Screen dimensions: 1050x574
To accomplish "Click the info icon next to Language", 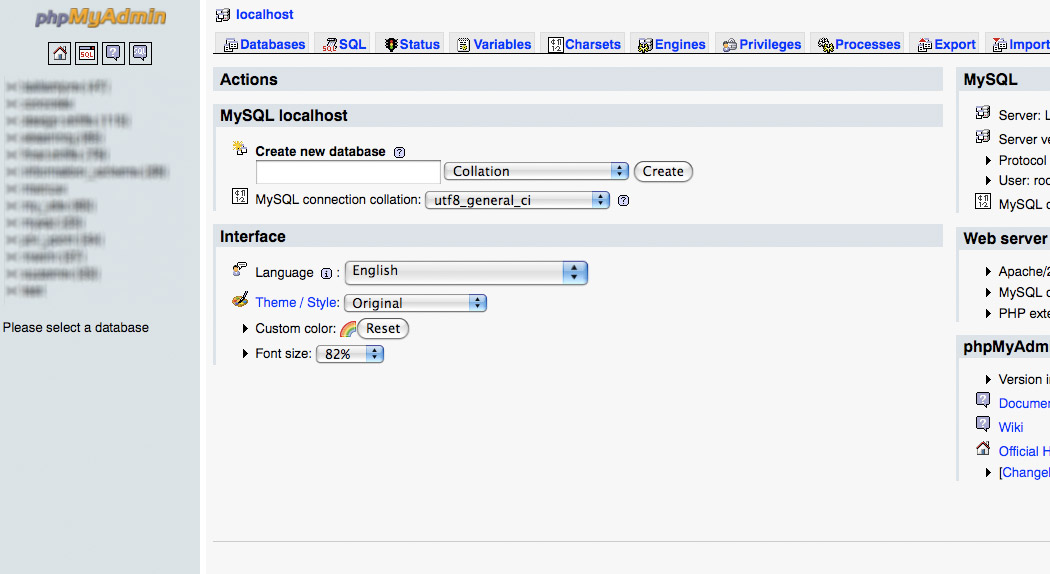I will [326, 273].
